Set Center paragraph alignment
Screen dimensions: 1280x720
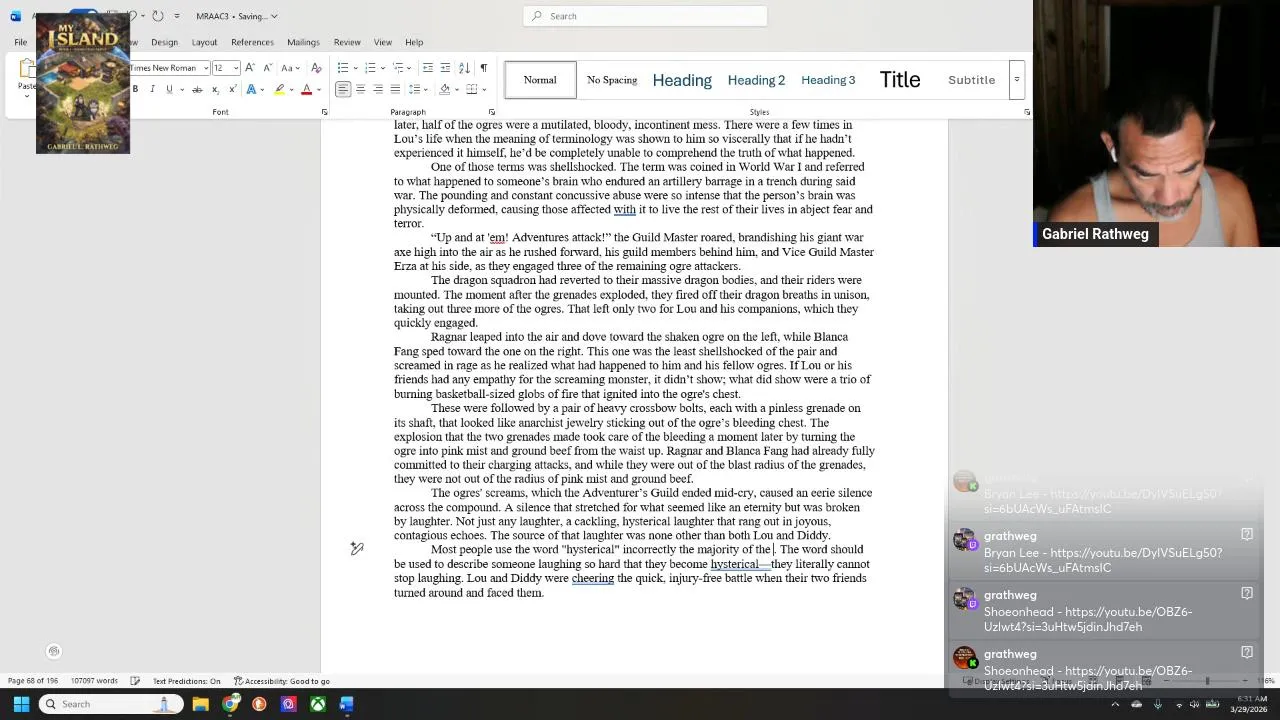click(x=360, y=89)
